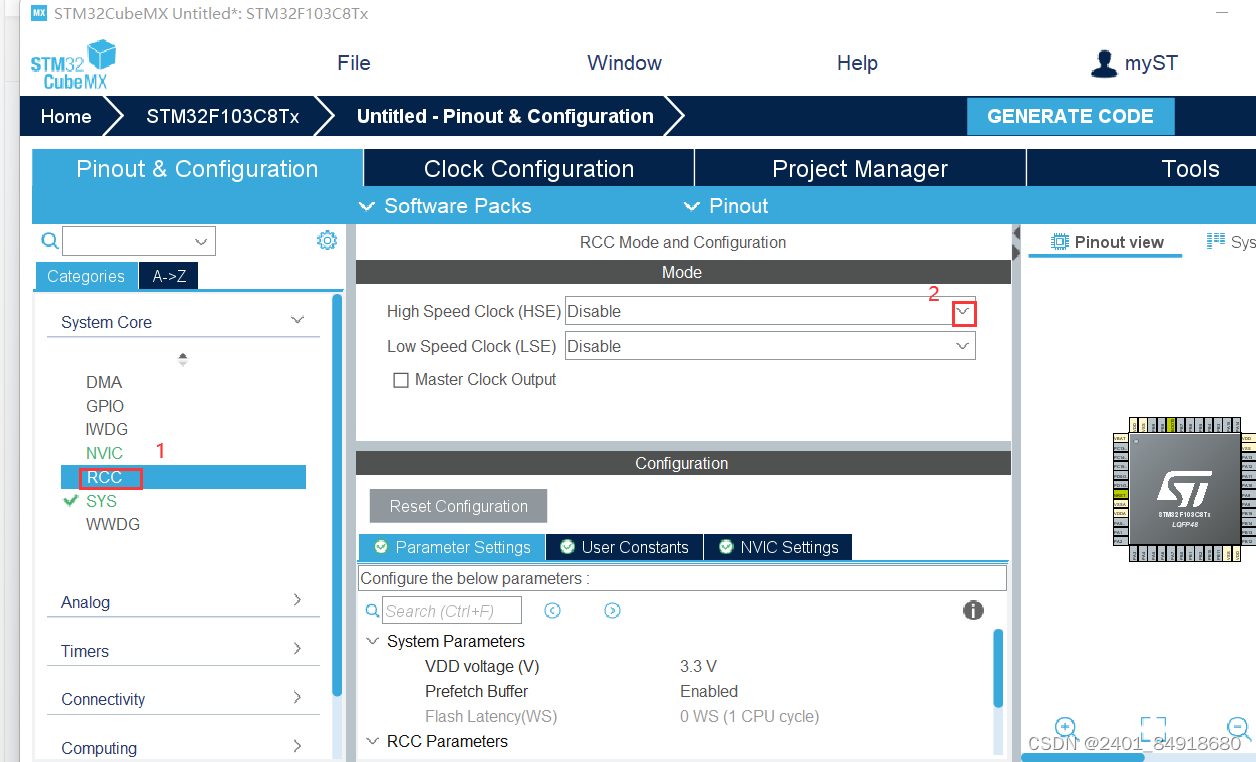Image resolution: width=1256 pixels, height=762 pixels.
Task: Switch to the A->Z tab
Action: point(169,276)
